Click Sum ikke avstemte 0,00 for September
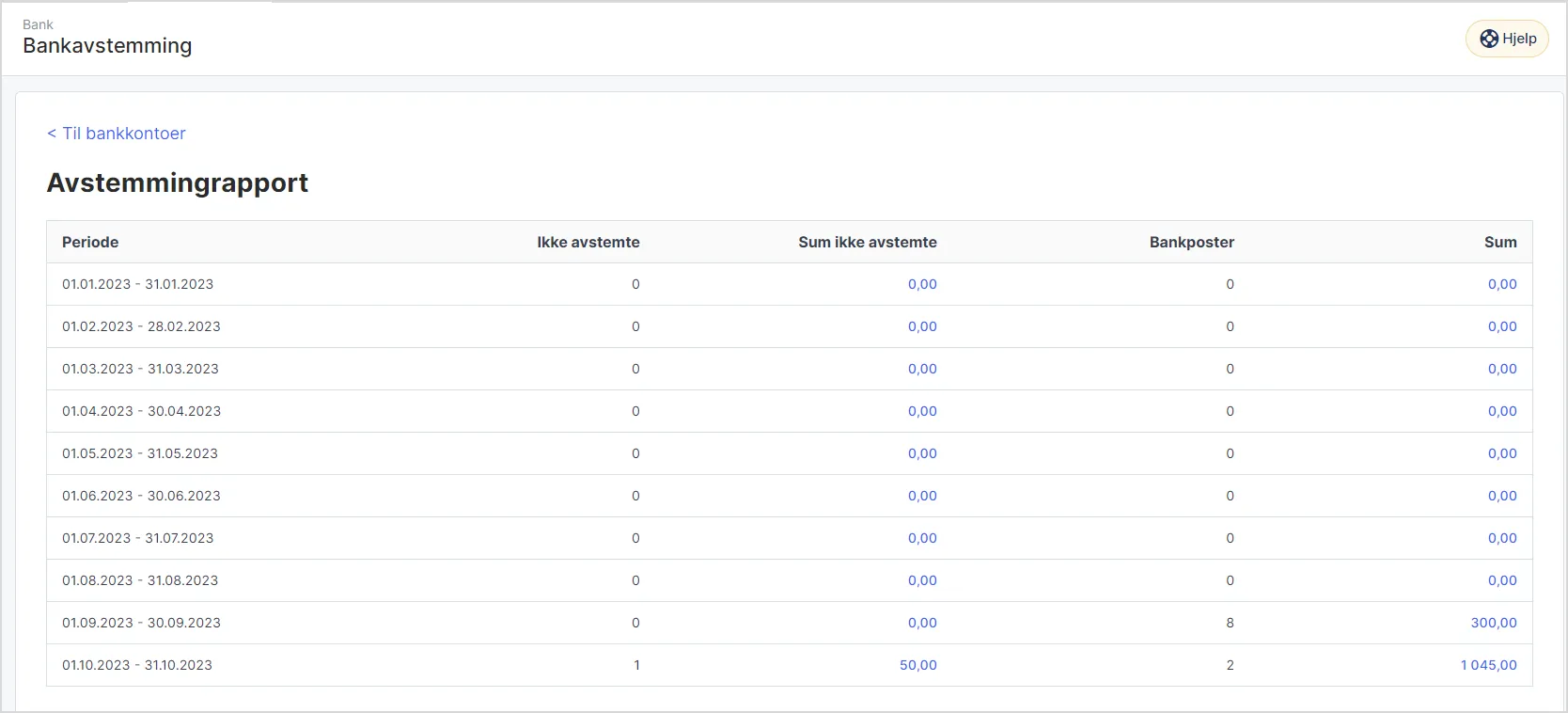This screenshot has width=1568, height=713. 921,623
